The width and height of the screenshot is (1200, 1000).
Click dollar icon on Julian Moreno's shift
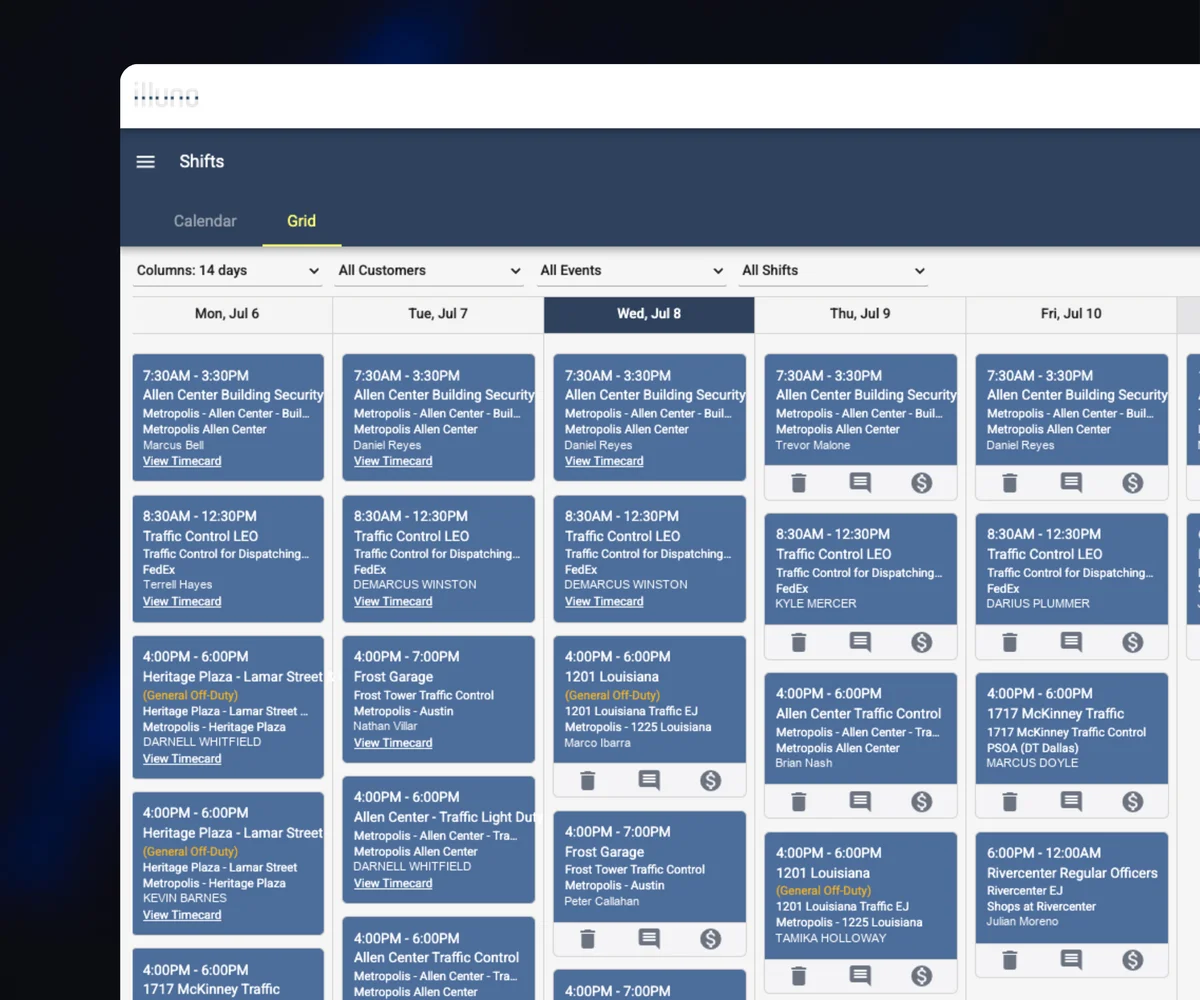pyautogui.click(x=1133, y=960)
